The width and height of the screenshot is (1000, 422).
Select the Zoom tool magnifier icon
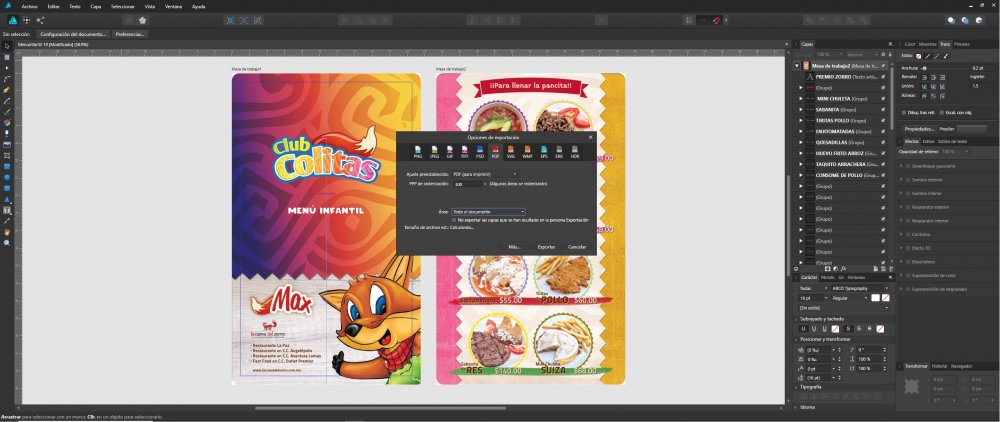[7, 242]
